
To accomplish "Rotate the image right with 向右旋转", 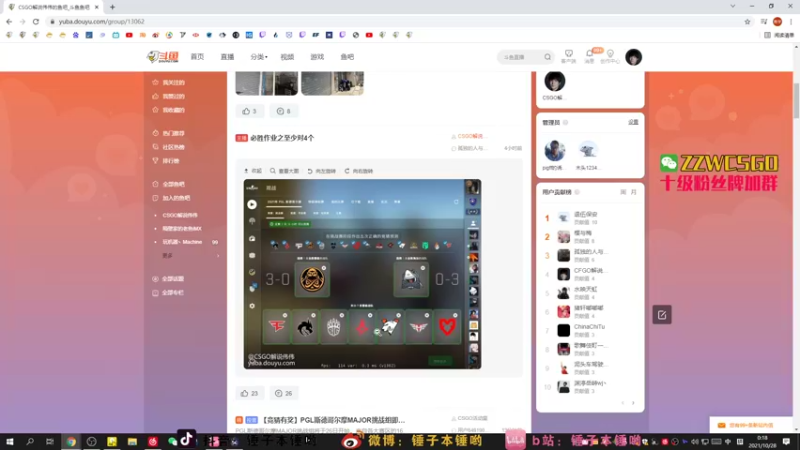I will tap(359, 171).
